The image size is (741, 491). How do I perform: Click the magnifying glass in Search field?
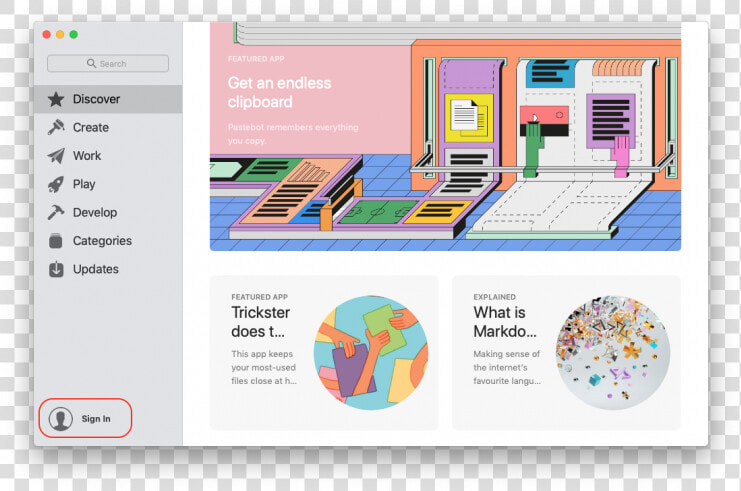91,63
